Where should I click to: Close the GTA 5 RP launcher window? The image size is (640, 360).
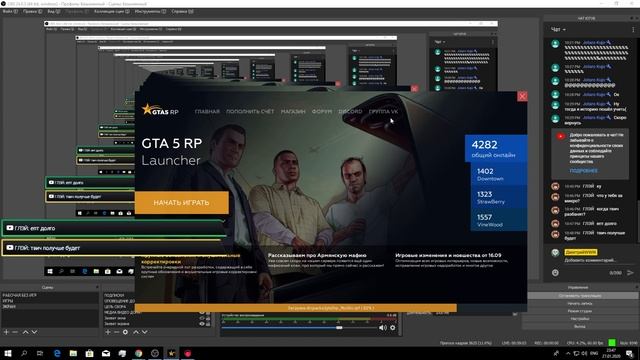(x=522, y=96)
